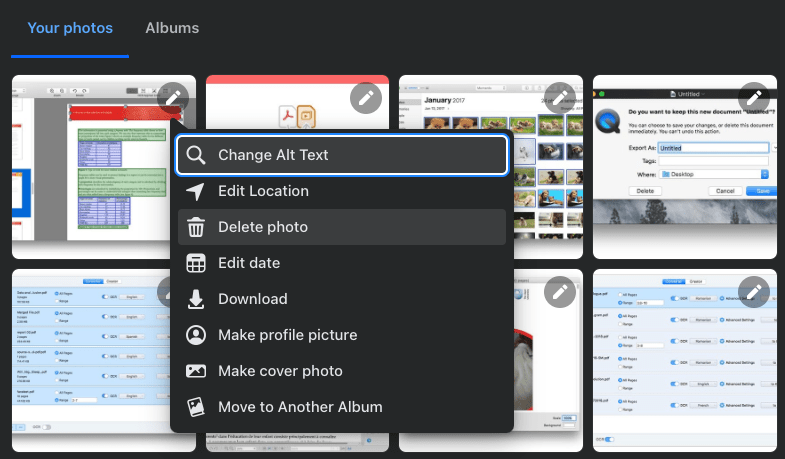Click the trash can icon
The image size is (785, 459).
(197, 227)
